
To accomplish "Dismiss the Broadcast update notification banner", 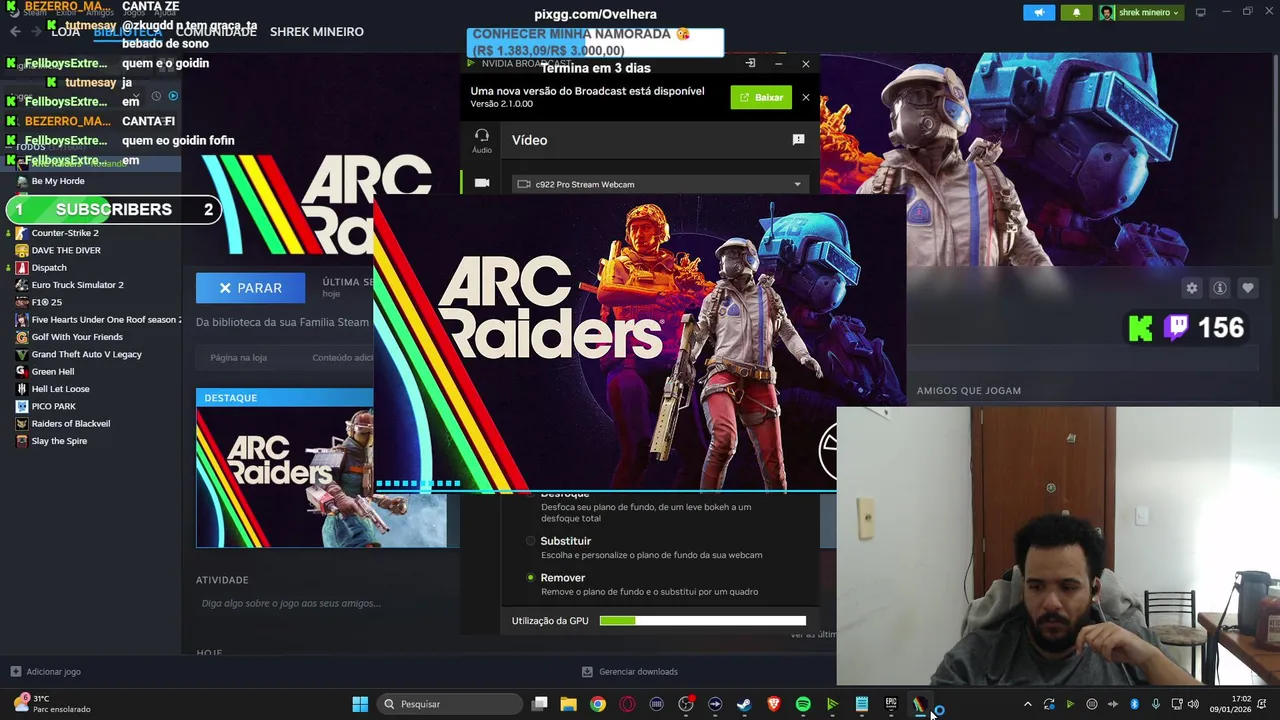I will (x=806, y=97).
